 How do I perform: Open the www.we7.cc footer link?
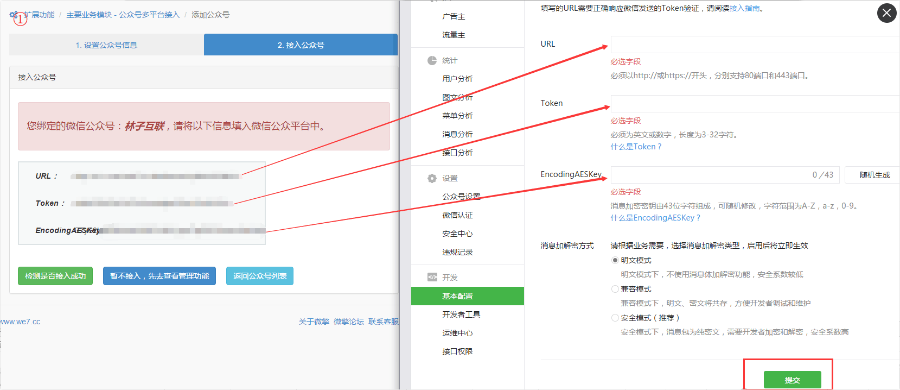click(20, 322)
